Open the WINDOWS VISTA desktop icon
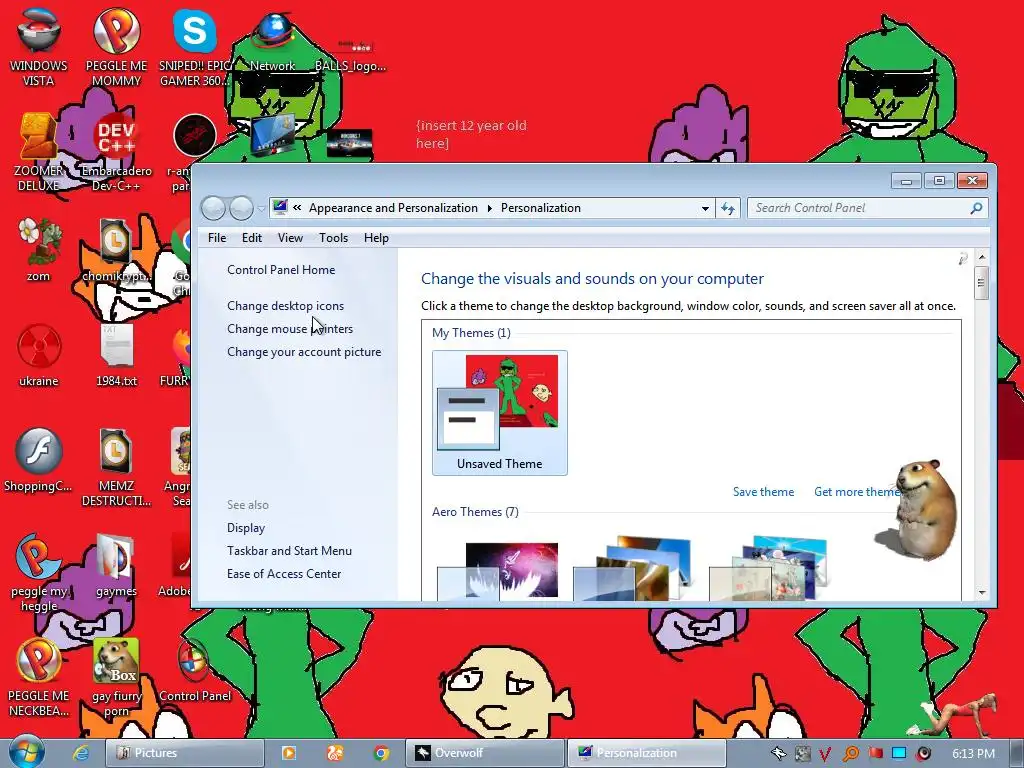Viewport: 1024px width, 768px height. [x=38, y=46]
